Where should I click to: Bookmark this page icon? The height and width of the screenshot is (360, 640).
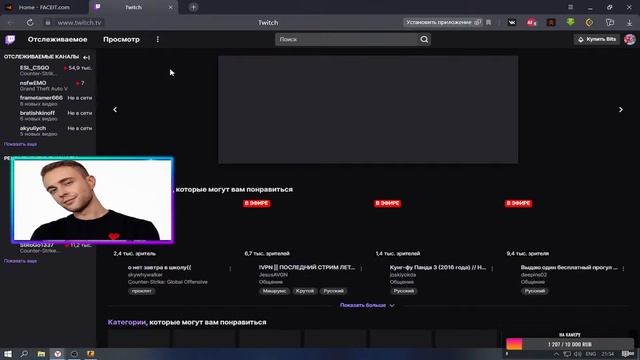click(x=489, y=22)
